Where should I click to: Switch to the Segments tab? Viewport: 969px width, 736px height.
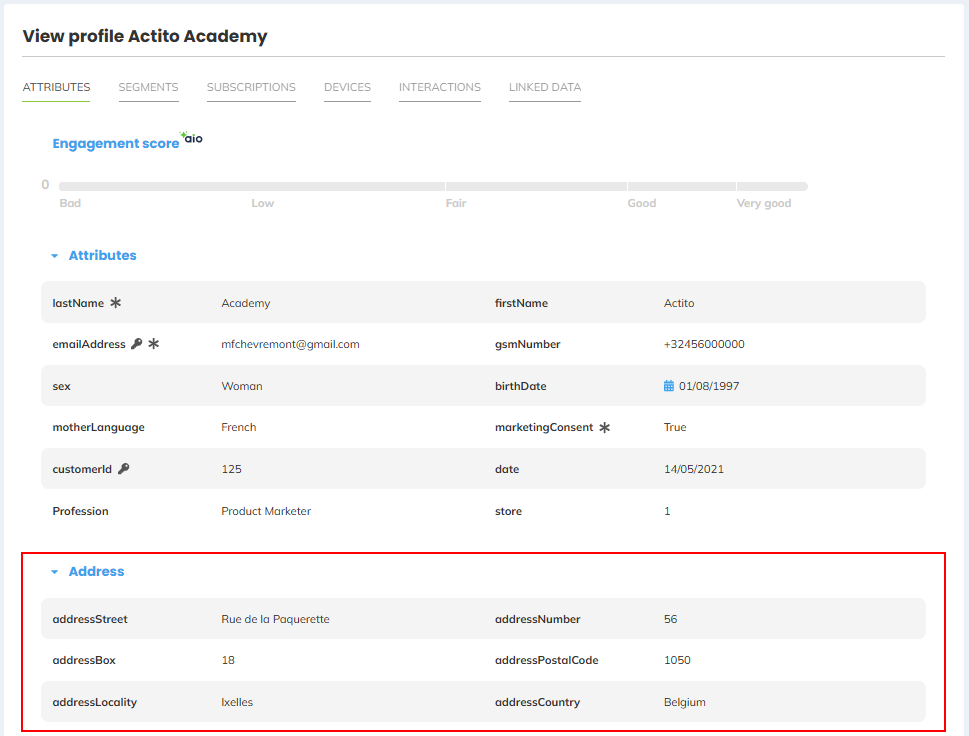(148, 87)
